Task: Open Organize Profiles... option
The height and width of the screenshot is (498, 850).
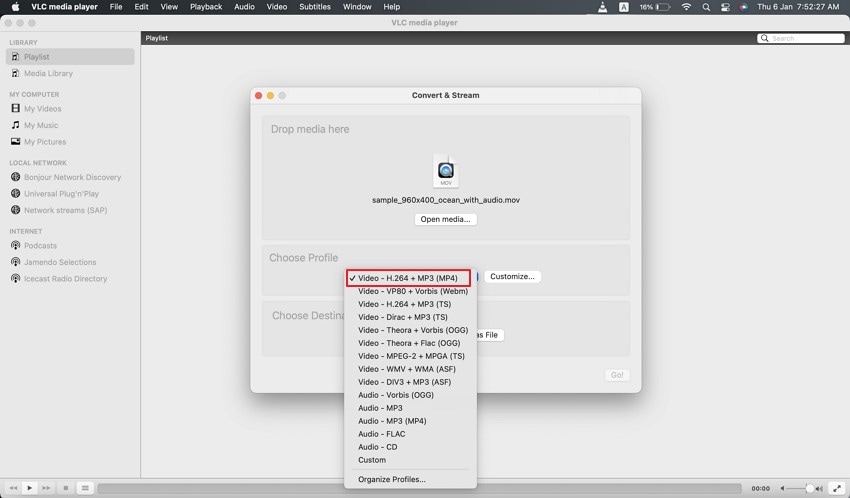Action: pos(411,480)
